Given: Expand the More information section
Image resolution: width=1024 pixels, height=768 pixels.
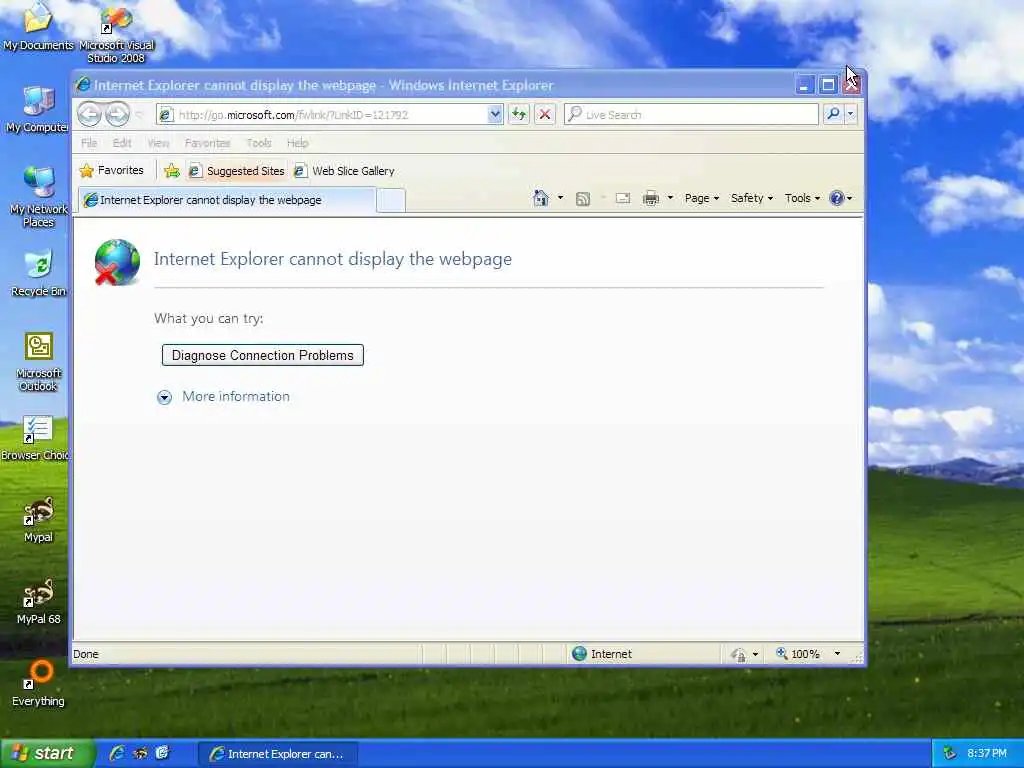Looking at the screenshot, I should coord(223,396).
